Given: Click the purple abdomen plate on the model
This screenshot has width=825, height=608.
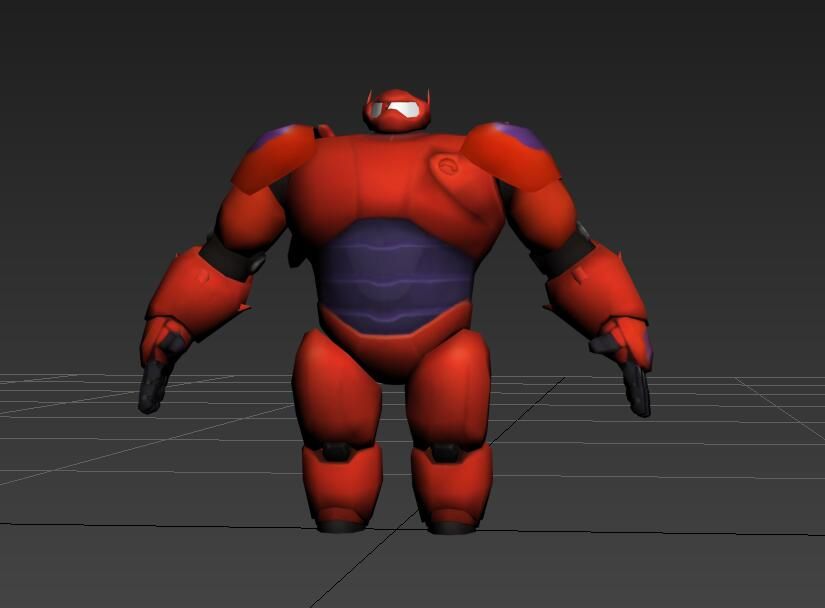Looking at the screenshot, I should coord(396,276).
